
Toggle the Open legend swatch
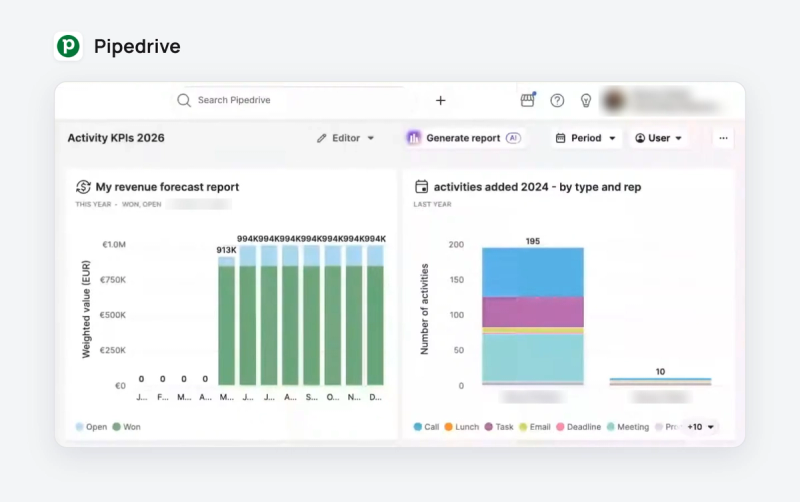tap(79, 427)
